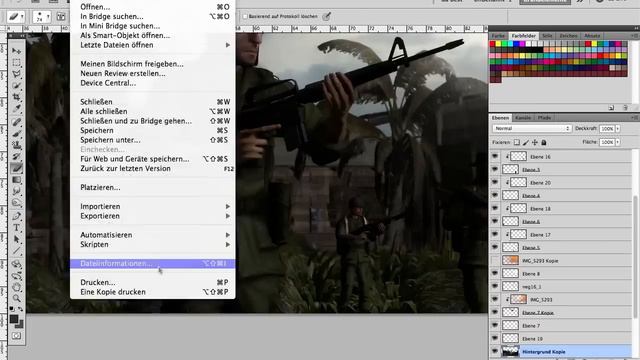640x360 pixels.
Task: Click the lock image pixels brush icon
Action: pos(526,142)
